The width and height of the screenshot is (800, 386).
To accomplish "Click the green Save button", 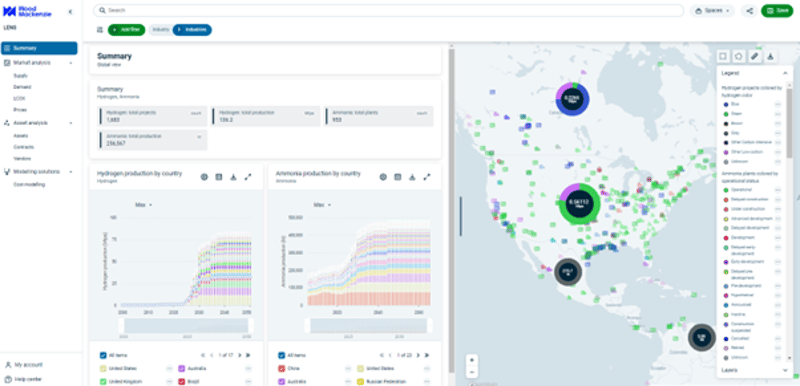I will pos(777,11).
